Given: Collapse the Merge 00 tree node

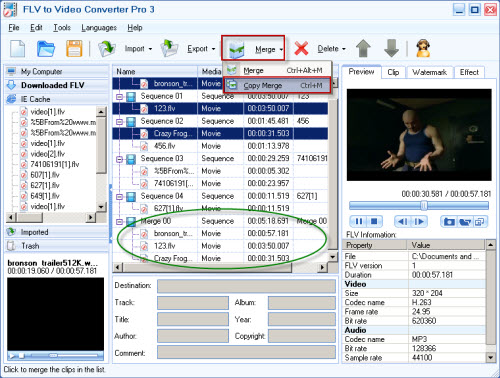Looking at the screenshot, I should pyautogui.click(x=119, y=222).
